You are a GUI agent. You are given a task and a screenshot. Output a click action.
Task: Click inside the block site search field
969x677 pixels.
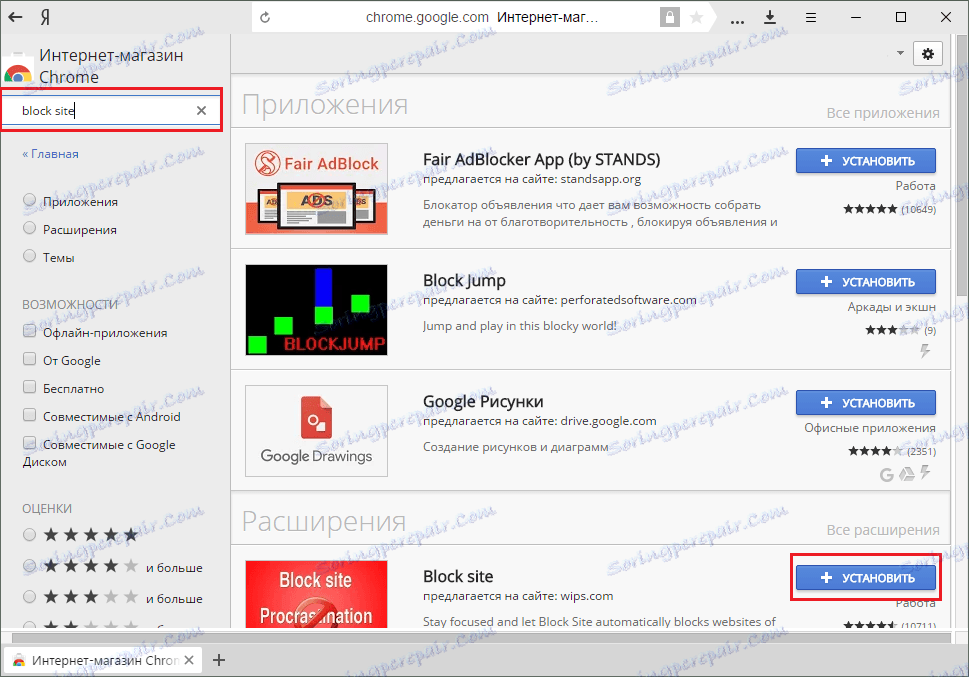pyautogui.click(x=110, y=111)
